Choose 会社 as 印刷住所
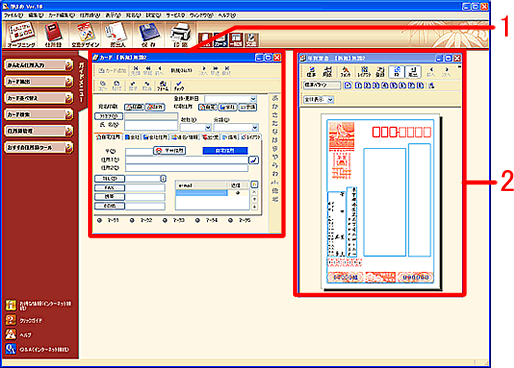The image size is (514, 368). pos(227,107)
